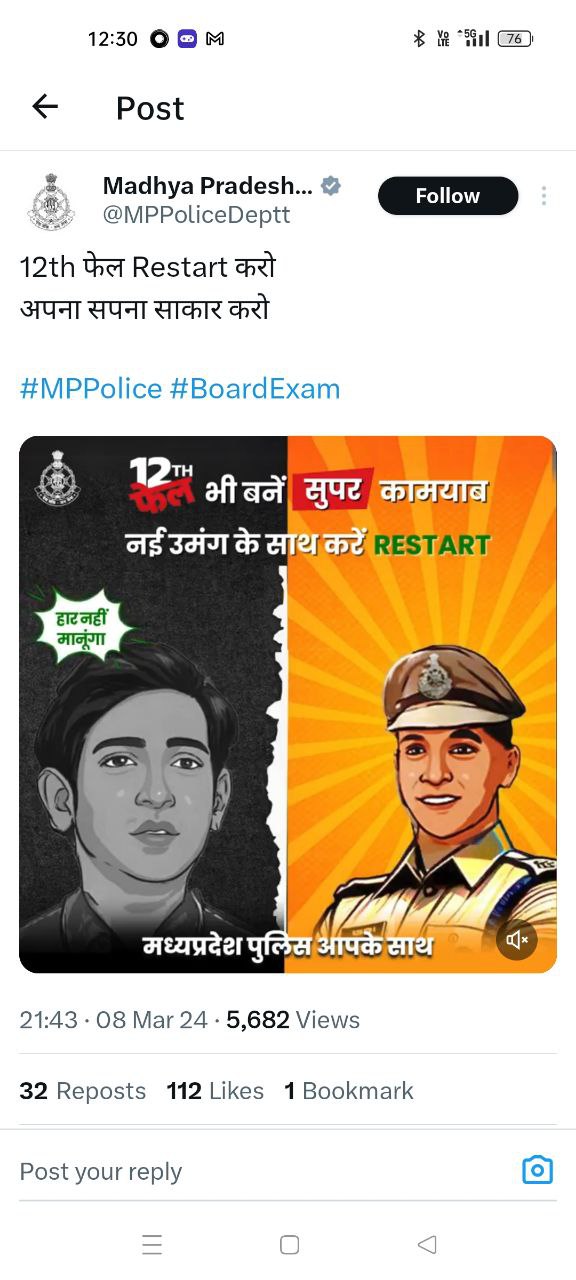Tap the 5,682 Views count
The width and height of the screenshot is (576, 1280).
click(x=293, y=1020)
